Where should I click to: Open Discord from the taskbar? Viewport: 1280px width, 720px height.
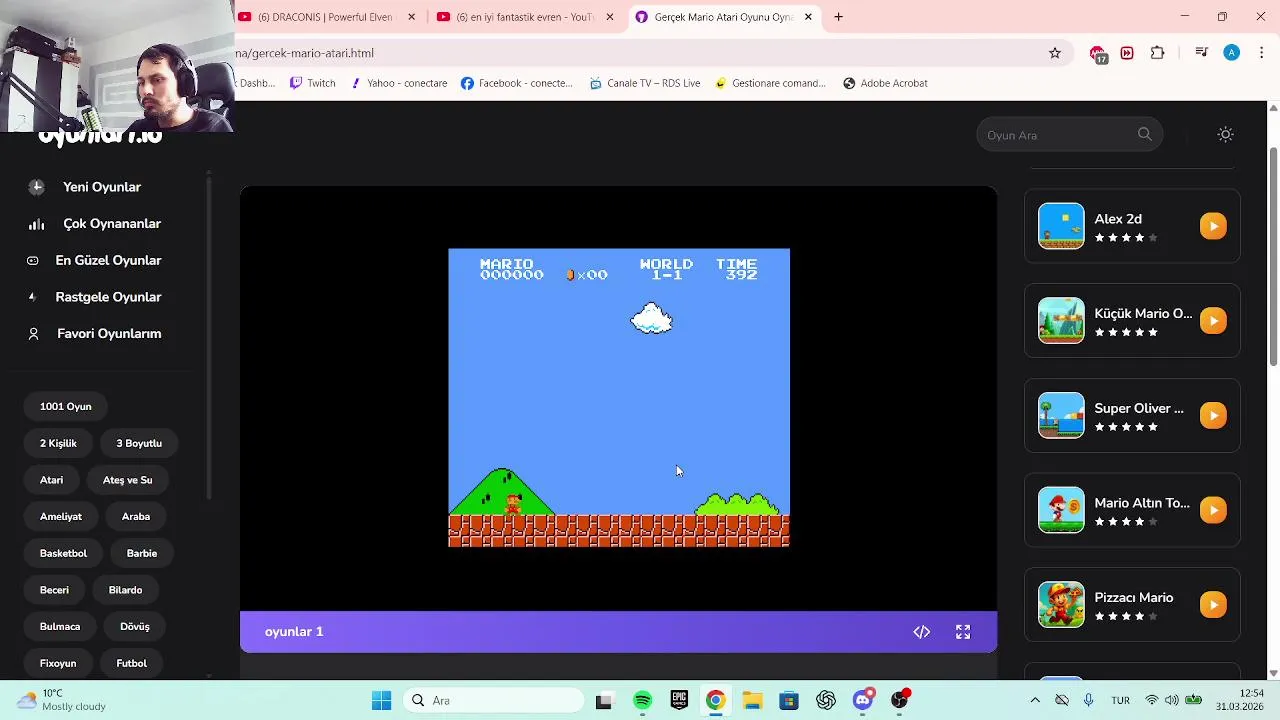click(x=863, y=701)
